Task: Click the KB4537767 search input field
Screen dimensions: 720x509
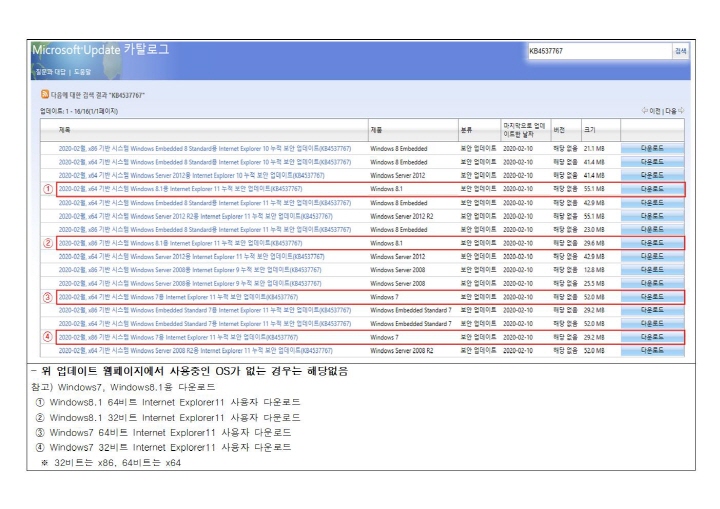Action: coord(597,50)
